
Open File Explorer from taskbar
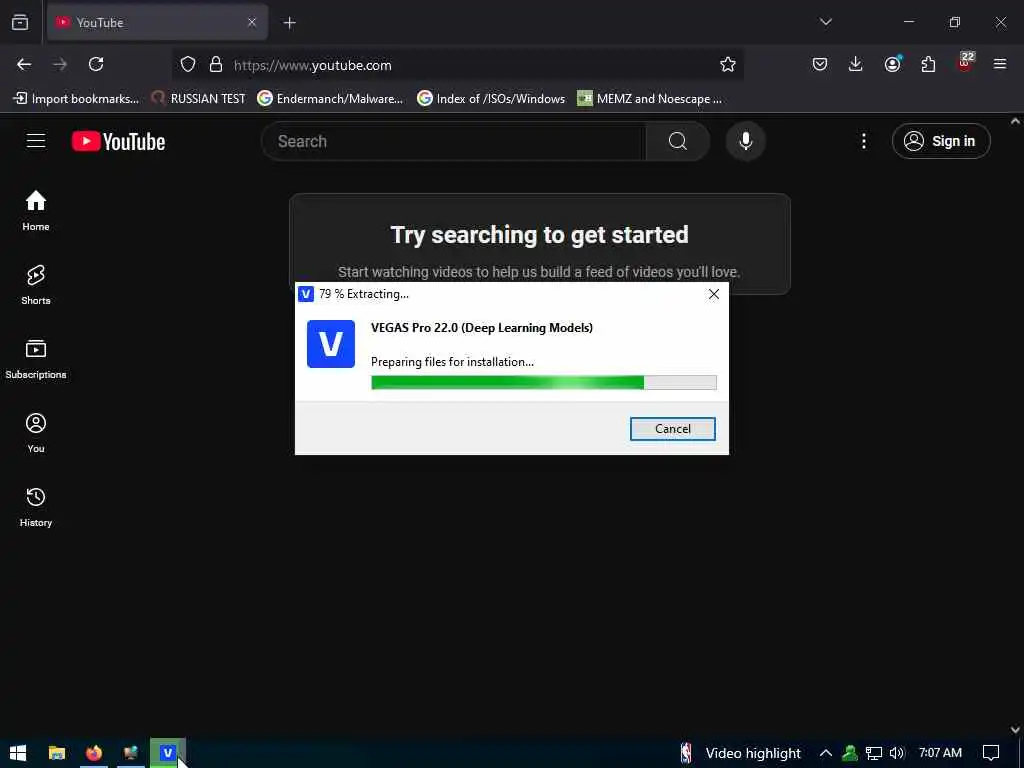point(57,753)
